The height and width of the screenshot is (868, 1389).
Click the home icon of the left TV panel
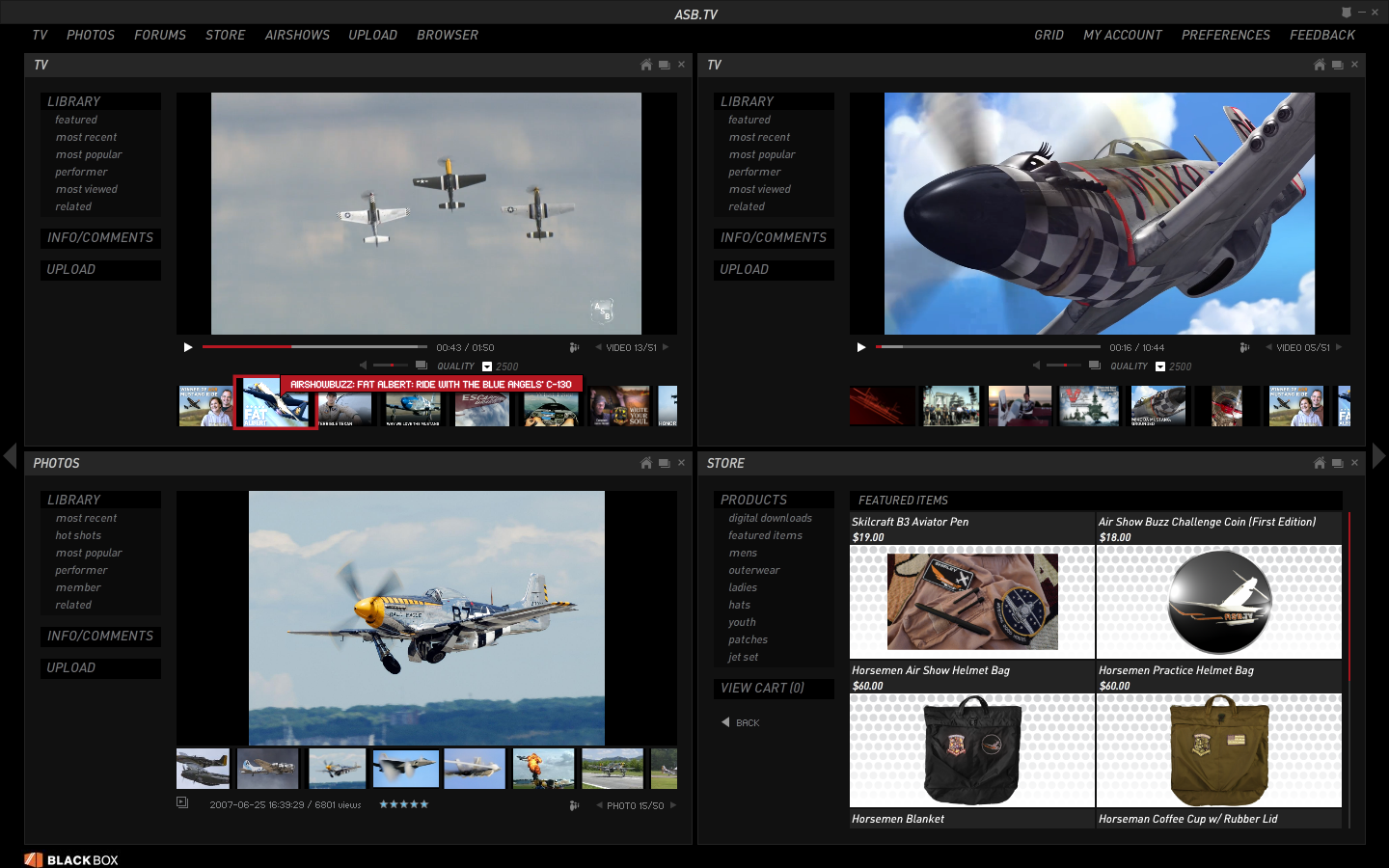[x=646, y=65]
